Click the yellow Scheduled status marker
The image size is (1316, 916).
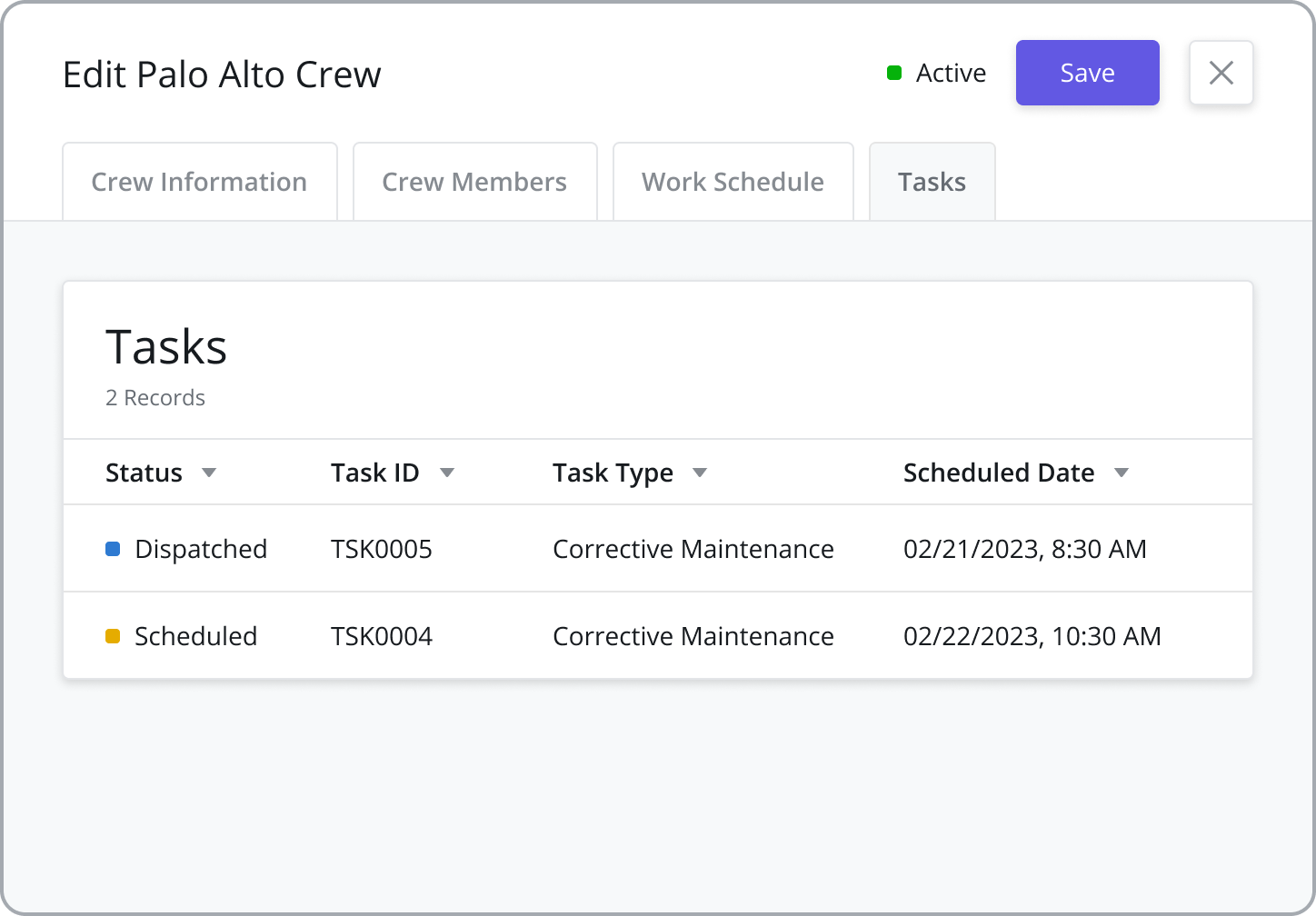113,636
